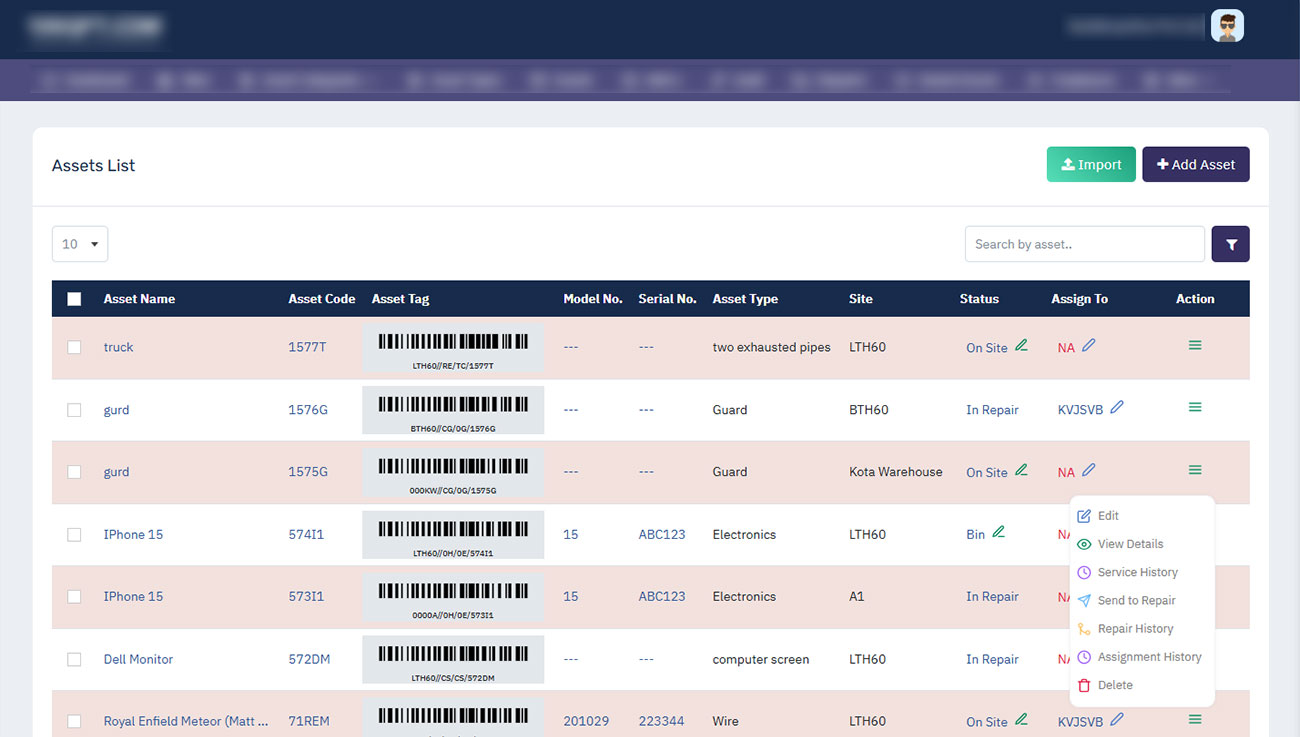
Task: Open action menu icon for asset 1576G
Action: 1195,407
